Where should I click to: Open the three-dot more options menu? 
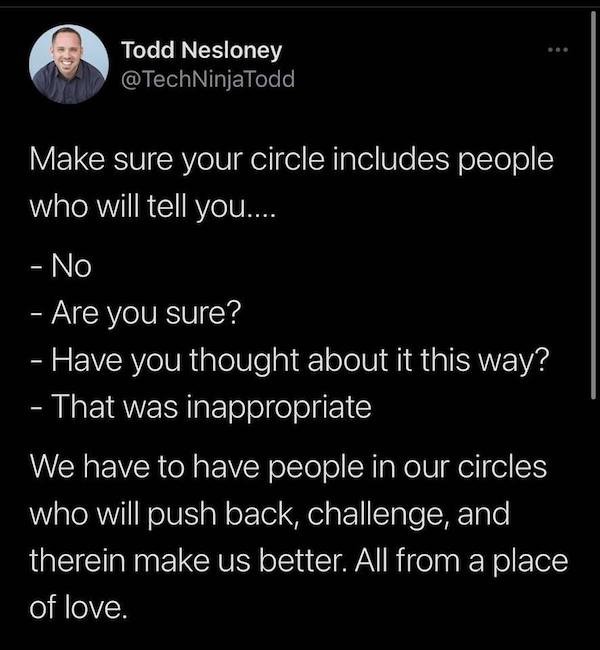coord(557,50)
